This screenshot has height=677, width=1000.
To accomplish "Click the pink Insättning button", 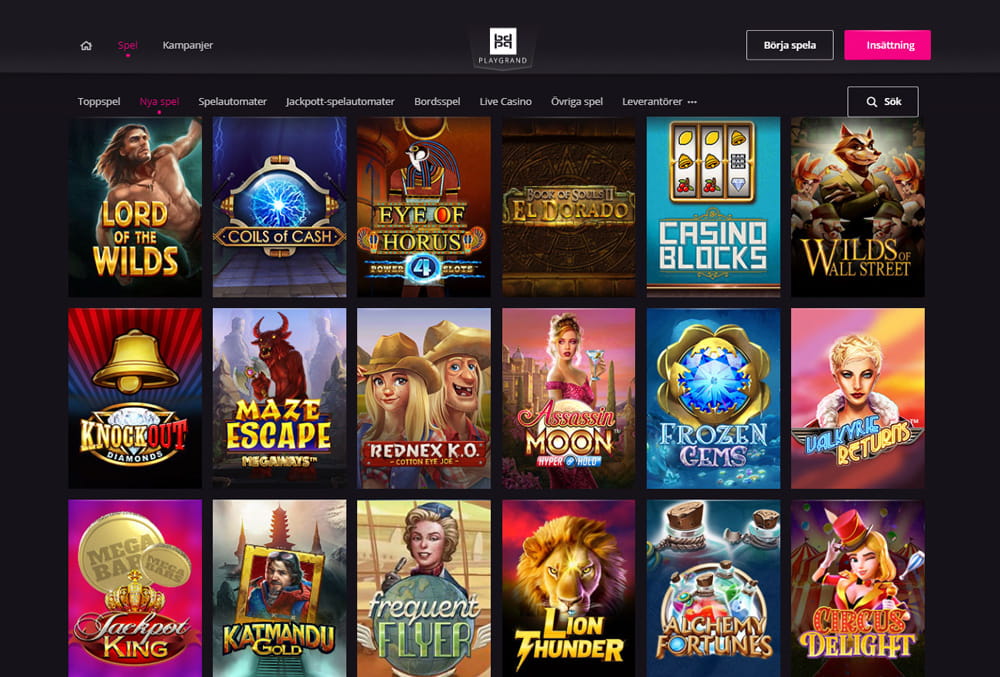I will coord(887,45).
